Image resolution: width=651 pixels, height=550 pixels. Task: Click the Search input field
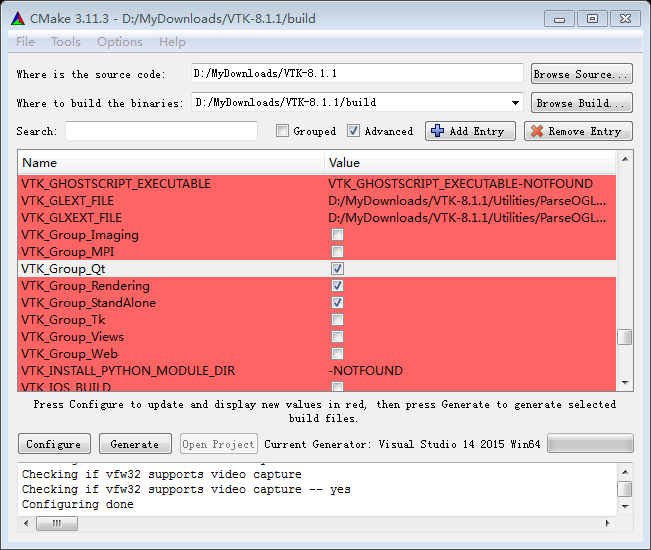162,131
